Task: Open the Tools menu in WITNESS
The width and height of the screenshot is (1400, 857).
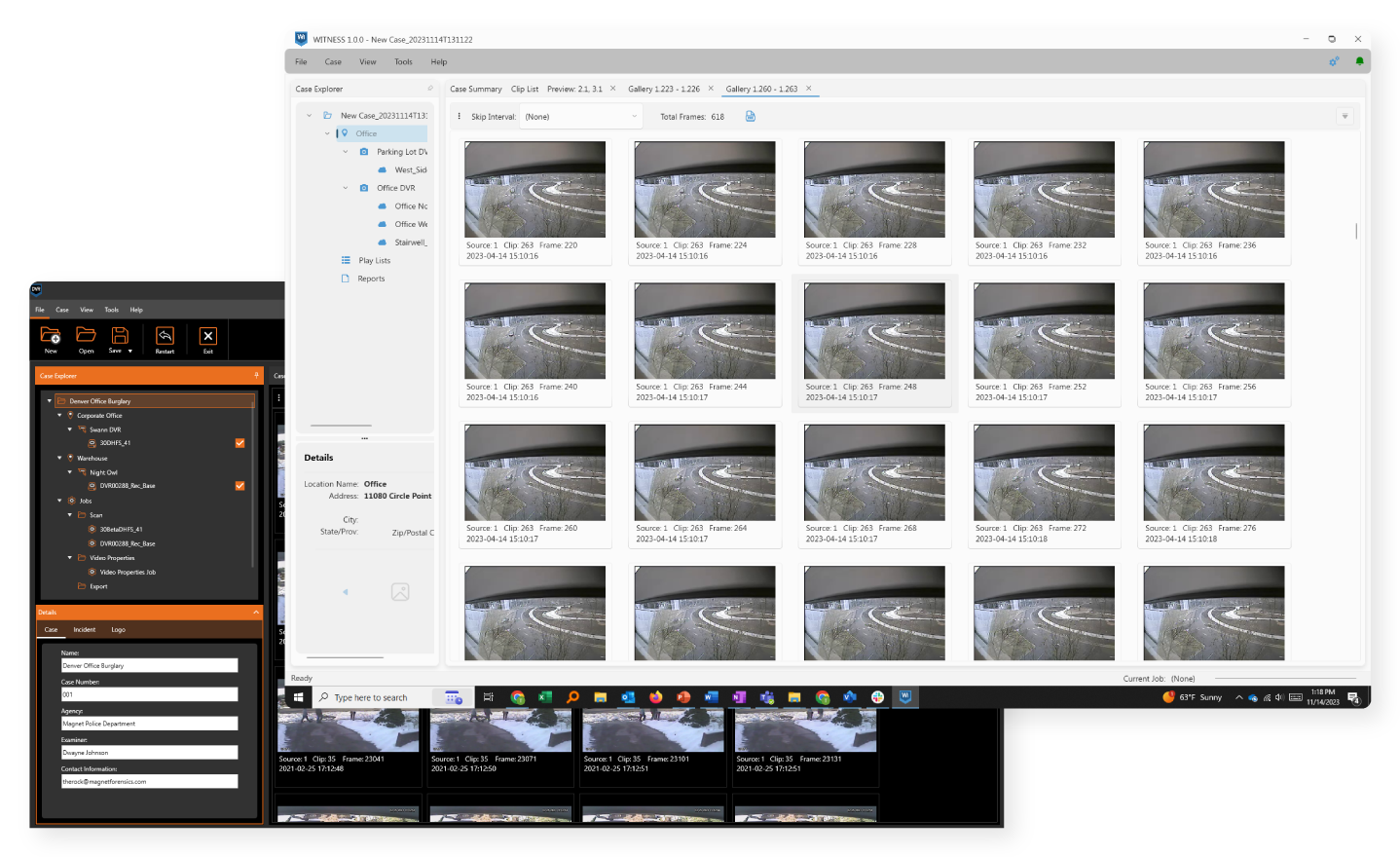Action: coord(403,62)
